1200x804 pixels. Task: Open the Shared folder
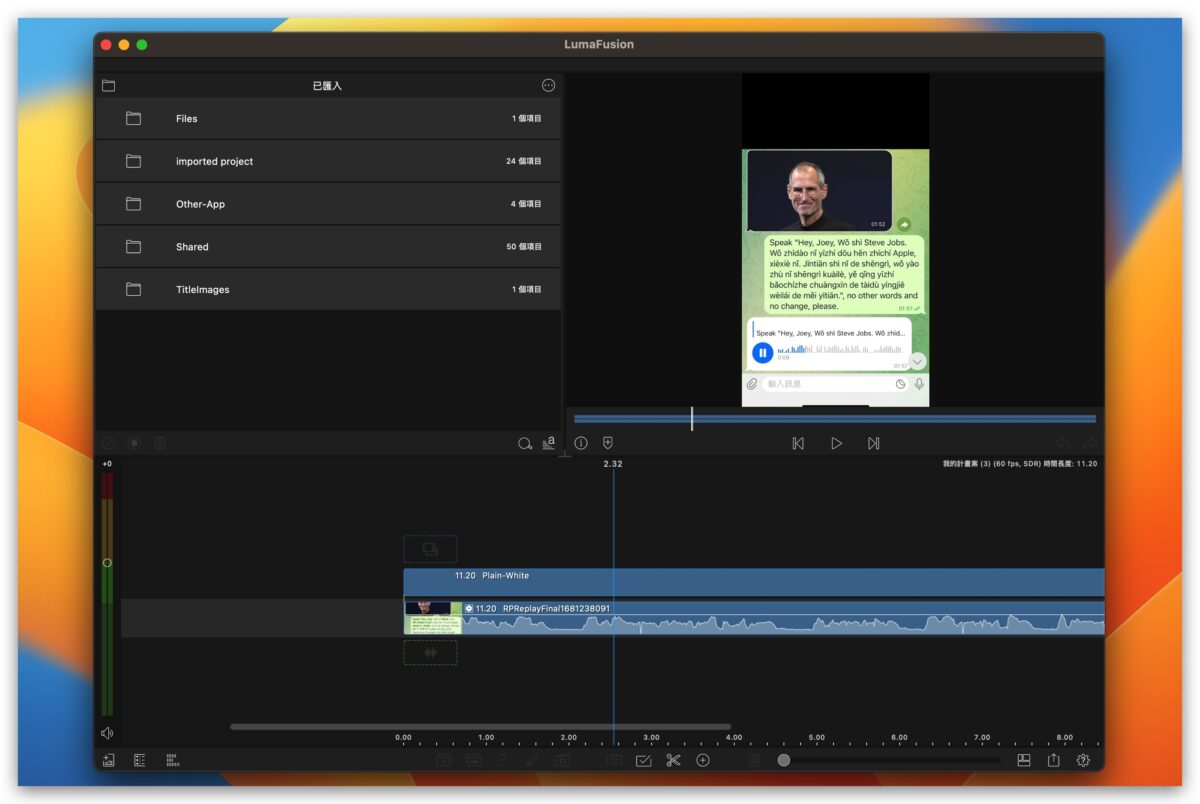coord(328,247)
